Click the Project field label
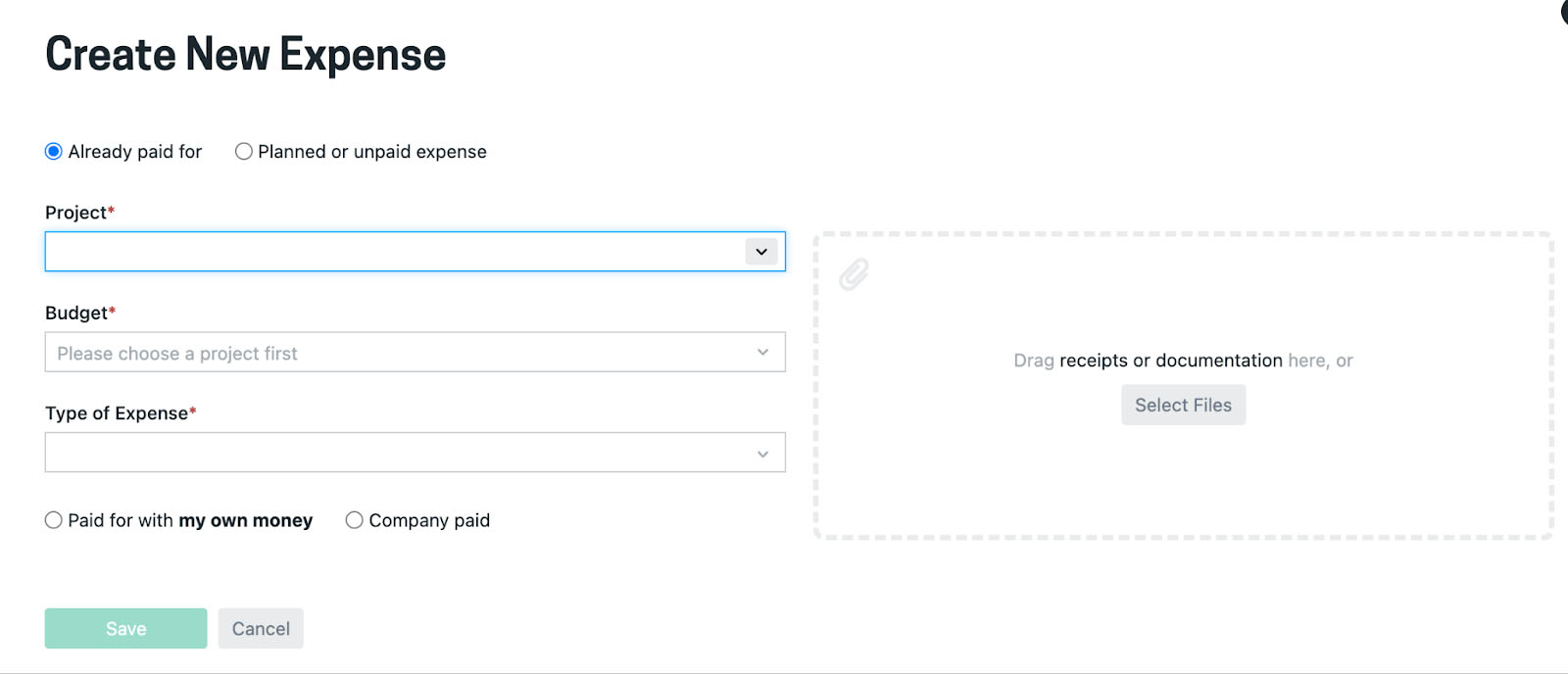Viewport: 1568px width, 674px height. [79, 213]
